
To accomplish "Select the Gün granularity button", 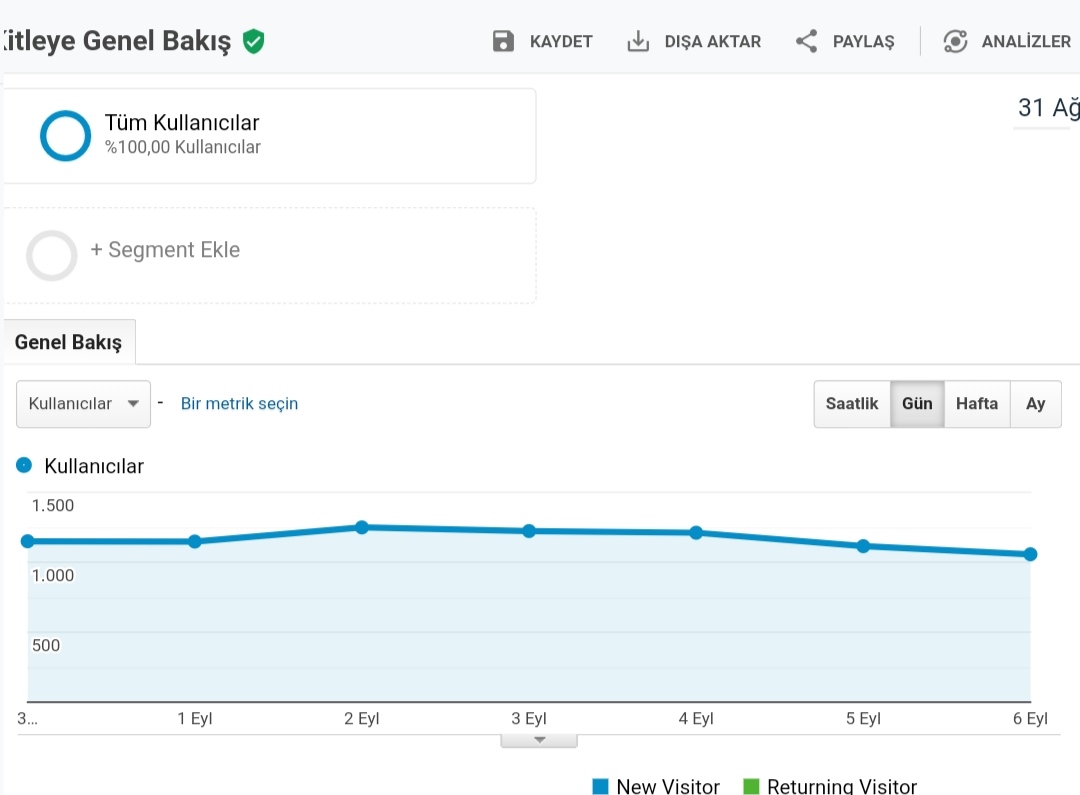I will coord(917,404).
